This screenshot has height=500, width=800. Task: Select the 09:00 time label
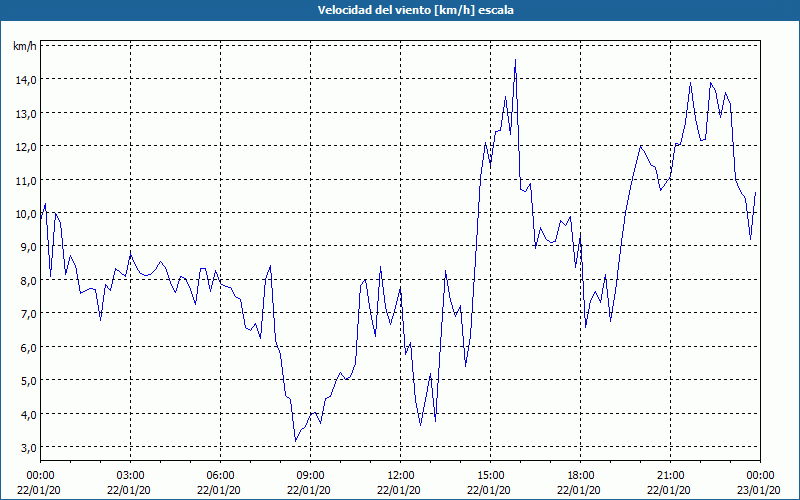pos(310,476)
